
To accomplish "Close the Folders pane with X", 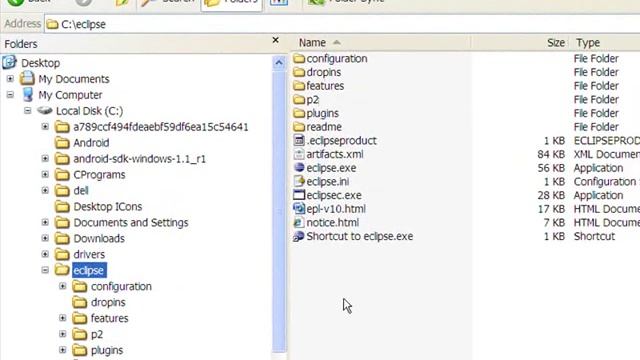I will click(x=276, y=40).
